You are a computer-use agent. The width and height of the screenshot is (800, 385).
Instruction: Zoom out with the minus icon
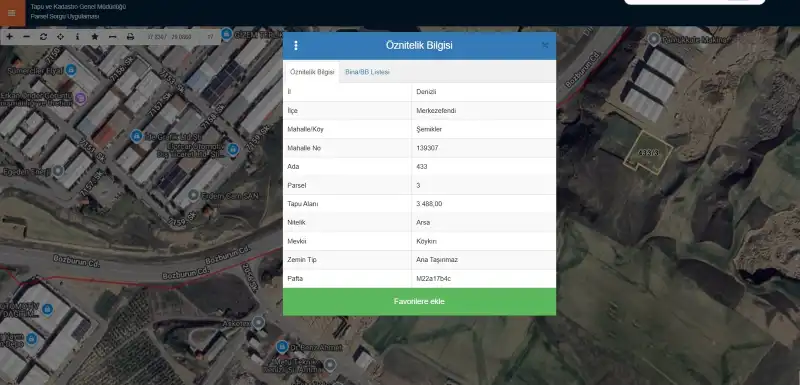tap(27, 37)
